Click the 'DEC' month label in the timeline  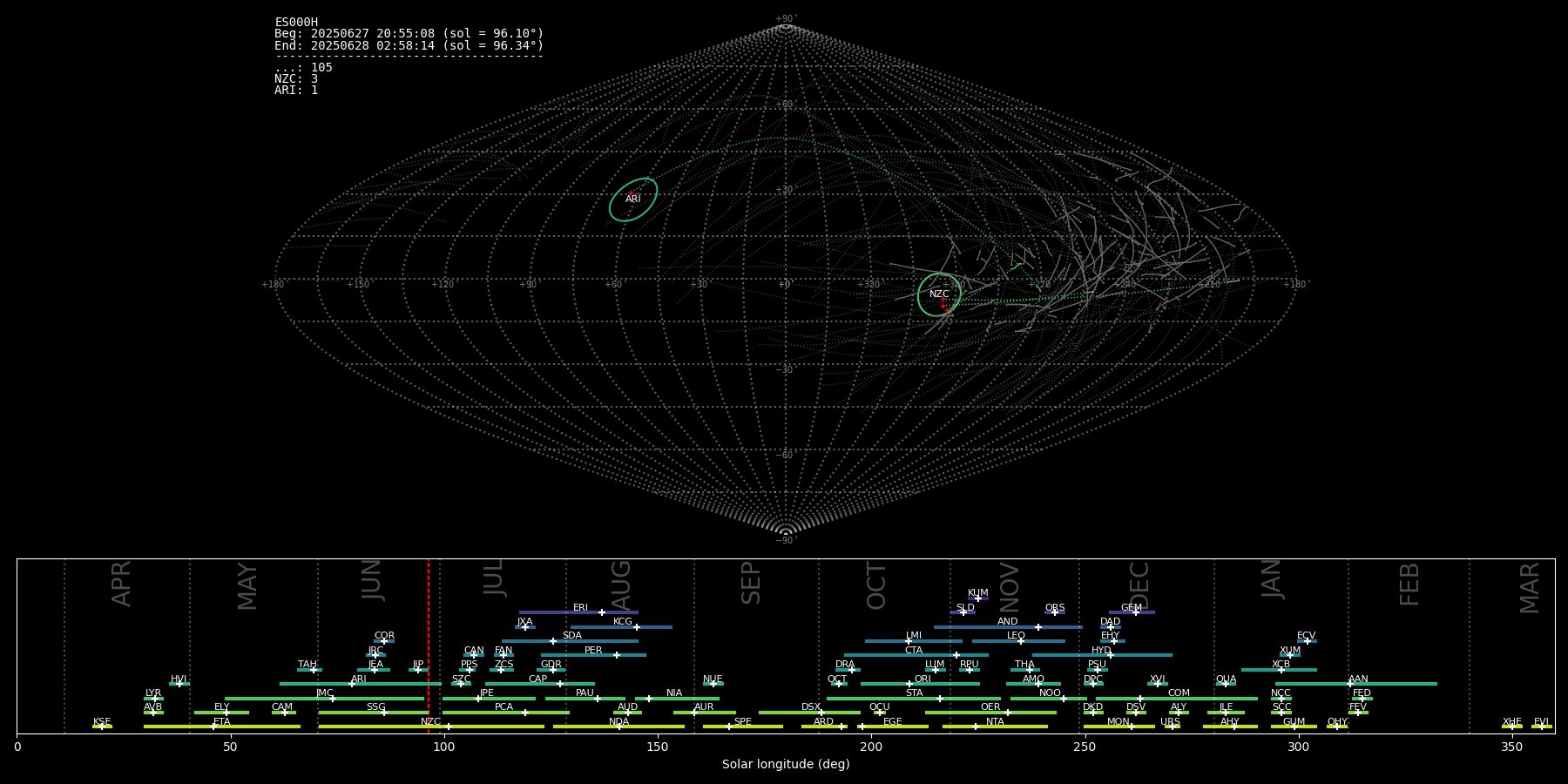coord(1139,585)
